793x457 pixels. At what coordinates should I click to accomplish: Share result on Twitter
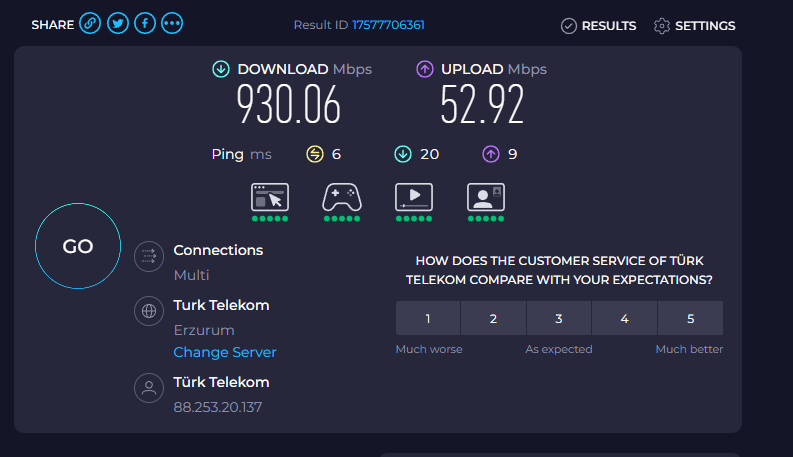point(118,25)
